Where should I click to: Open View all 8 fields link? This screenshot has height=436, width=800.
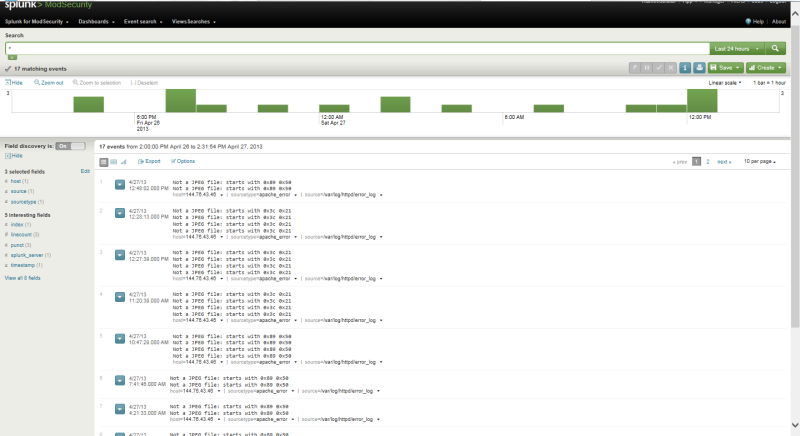pyautogui.click(x=22, y=278)
